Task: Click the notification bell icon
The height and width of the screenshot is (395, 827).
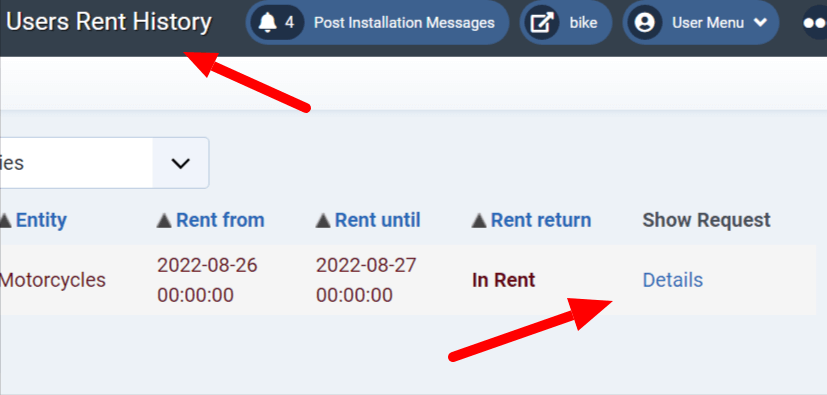Action: click(x=268, y=23)
